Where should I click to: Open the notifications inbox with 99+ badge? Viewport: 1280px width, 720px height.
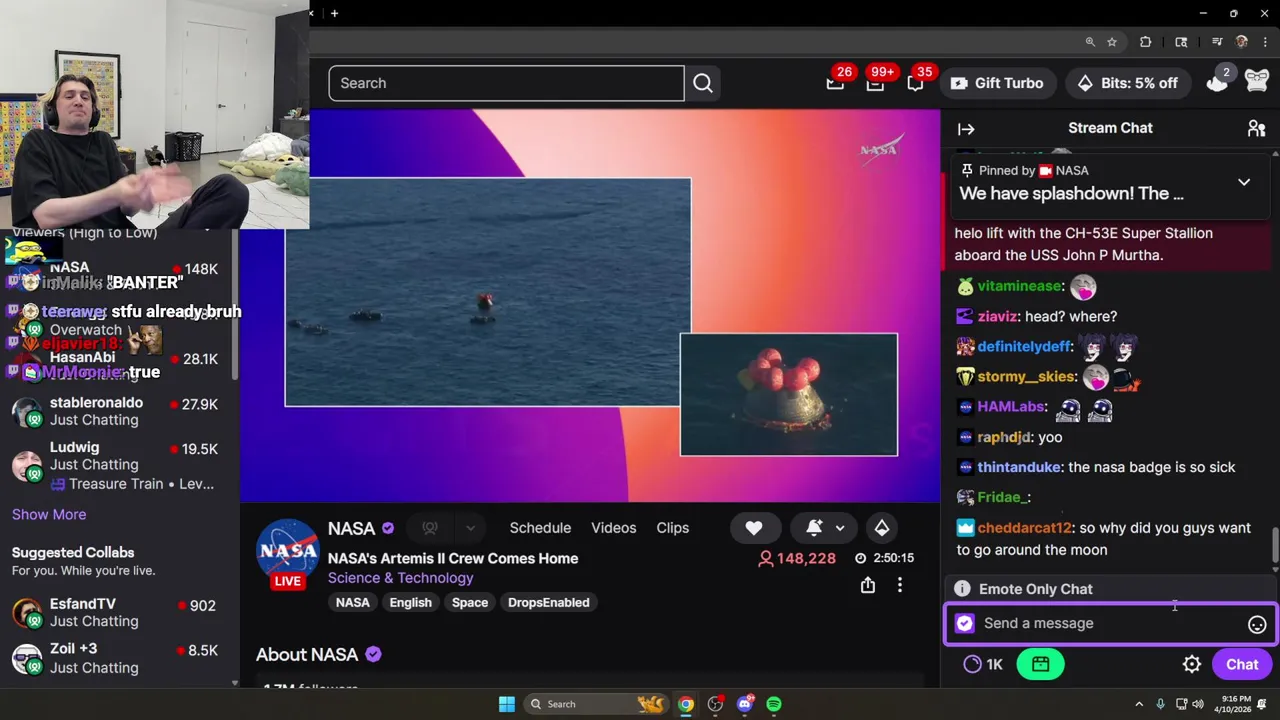point(876,83)
